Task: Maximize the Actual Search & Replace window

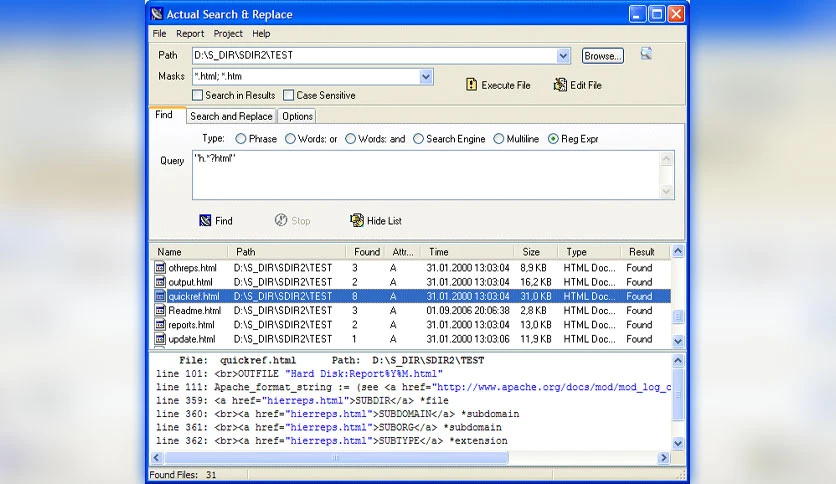Action: (x=657, y=14)
